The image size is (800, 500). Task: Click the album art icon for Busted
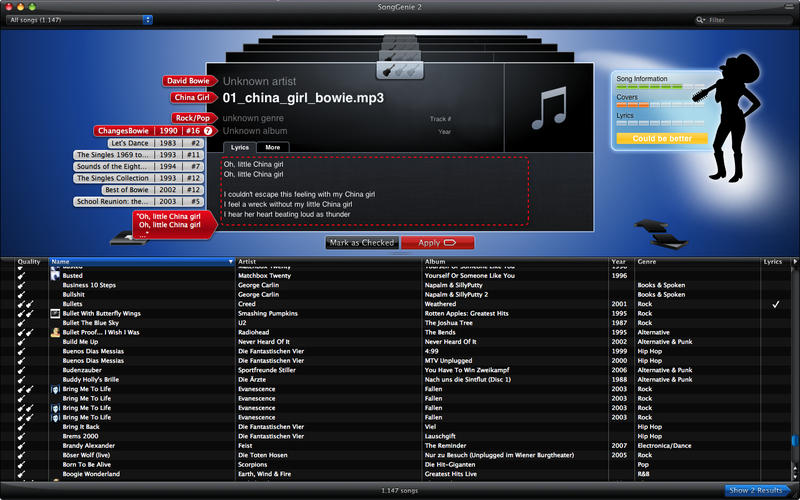(55, 276)
